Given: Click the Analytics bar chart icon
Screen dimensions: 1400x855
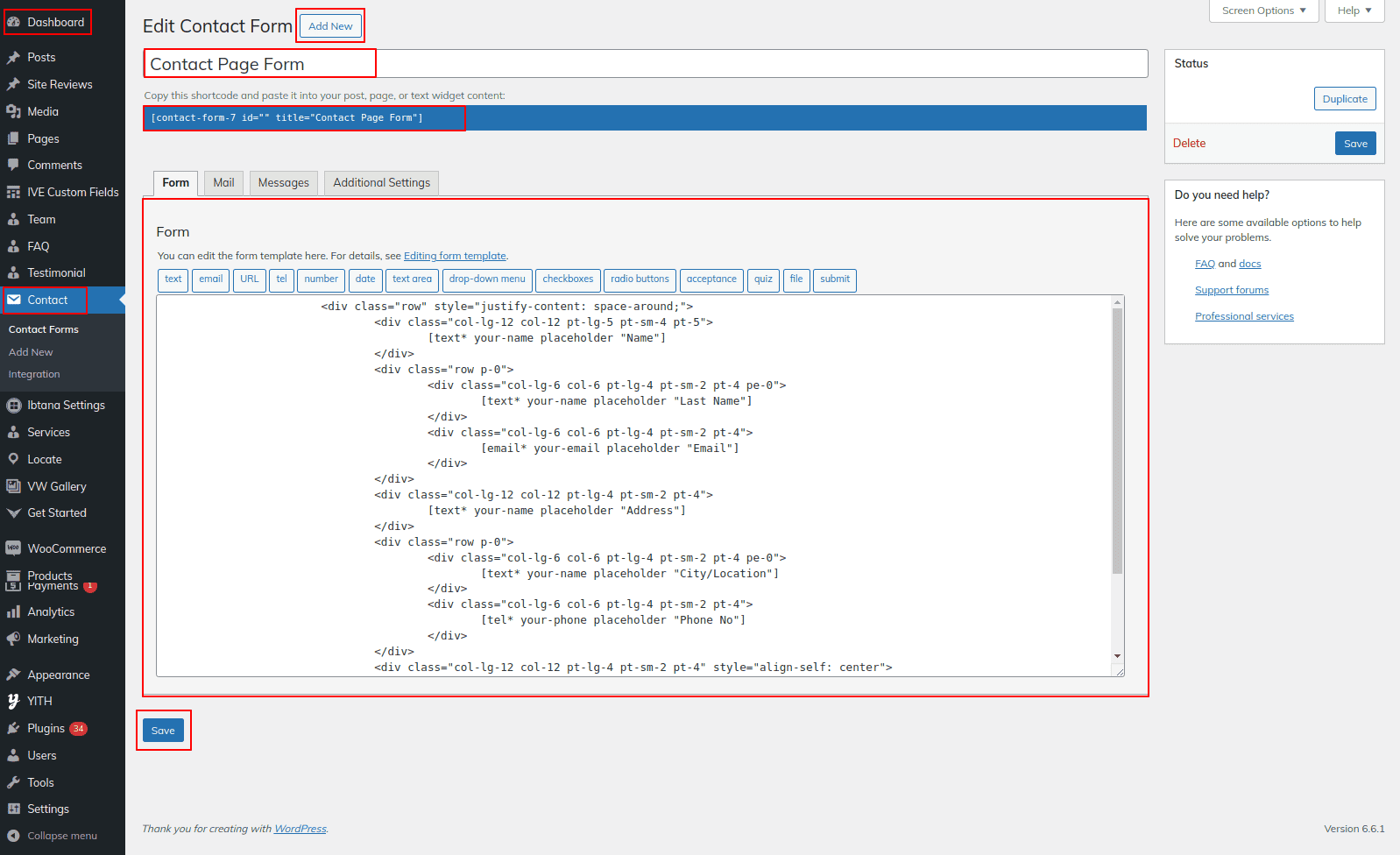Looking at the screenshot, I should pos(14,612).
